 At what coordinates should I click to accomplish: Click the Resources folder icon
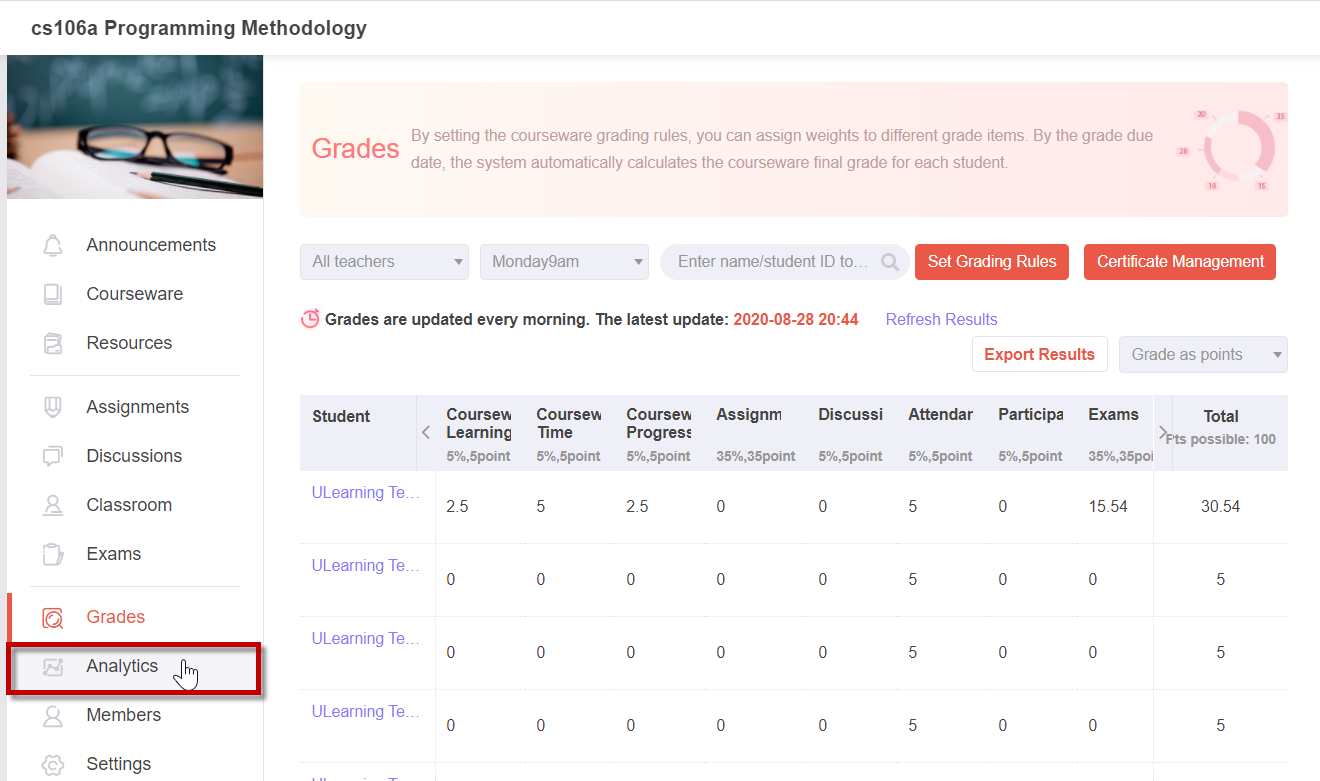pyautogui.click(x=53, y=343)
